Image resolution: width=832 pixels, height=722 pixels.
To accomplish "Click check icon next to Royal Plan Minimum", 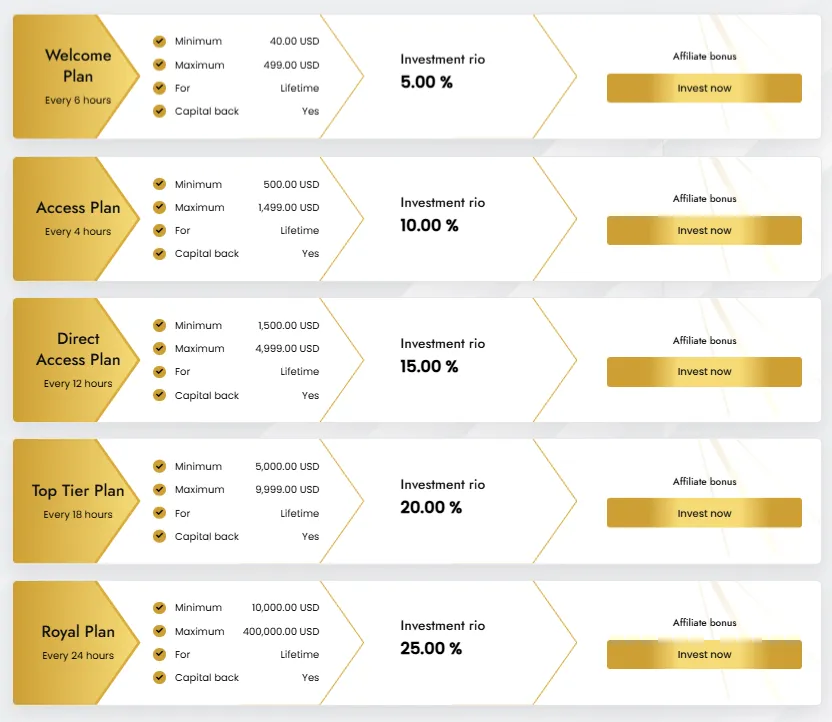I will click(x=159, y=607).
